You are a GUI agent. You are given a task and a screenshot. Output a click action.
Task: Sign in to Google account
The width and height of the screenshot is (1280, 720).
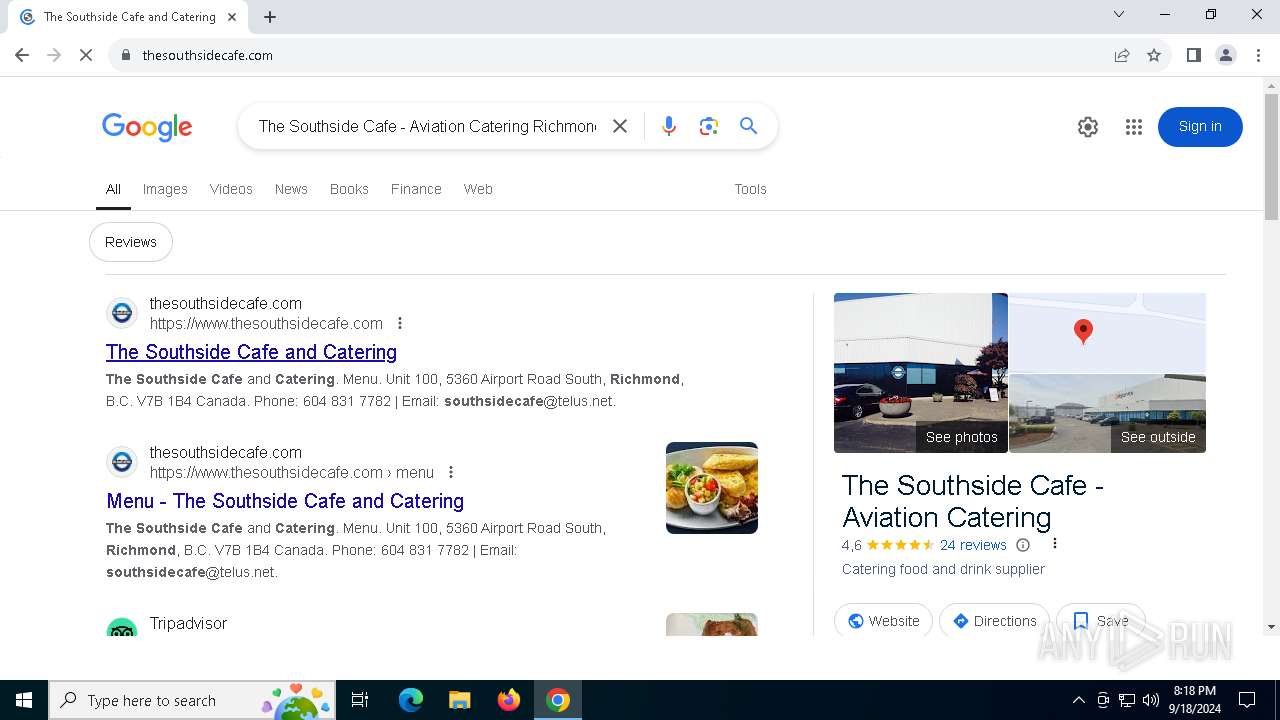coord(1200,127)
